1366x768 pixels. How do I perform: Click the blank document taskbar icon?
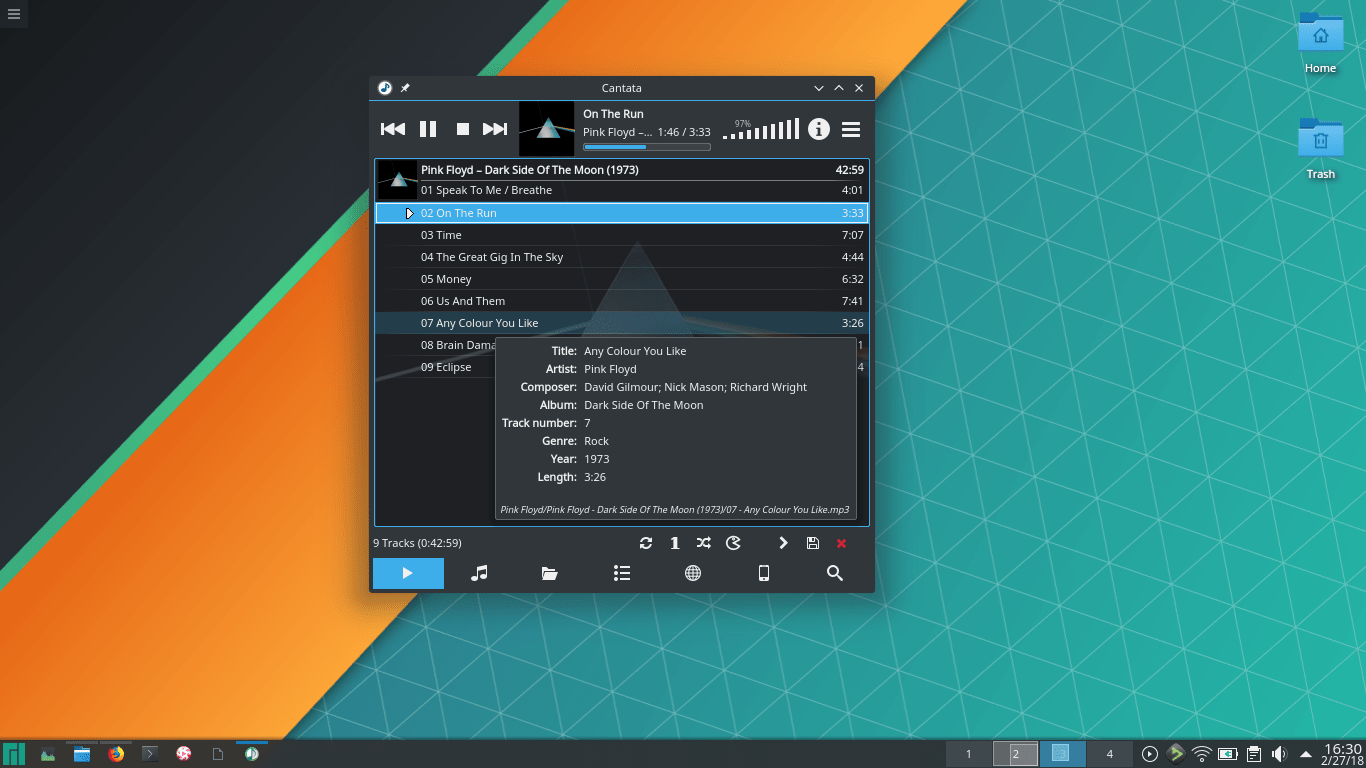[x=217, y=754]
